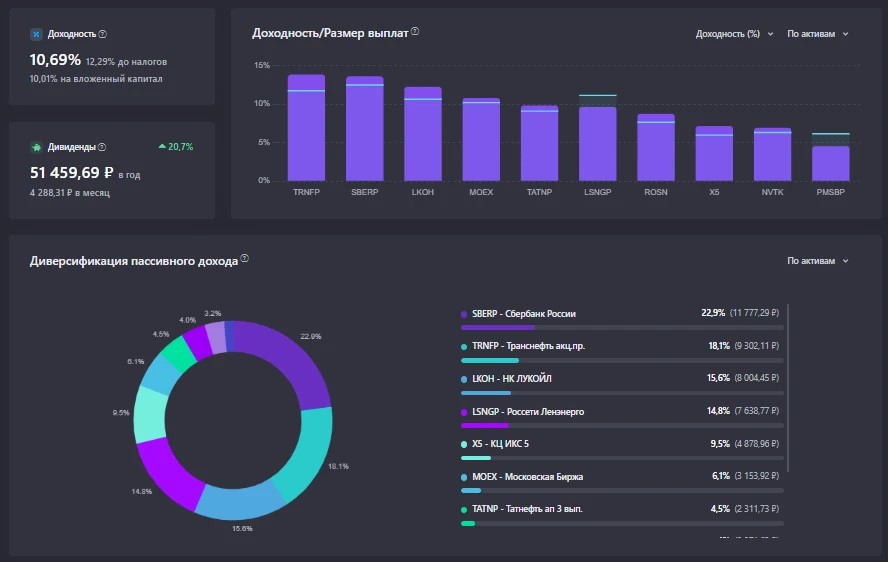Click the green dividends icon beside Дивиденды
This screenshot has width=888, height=562.
point(36,147)
